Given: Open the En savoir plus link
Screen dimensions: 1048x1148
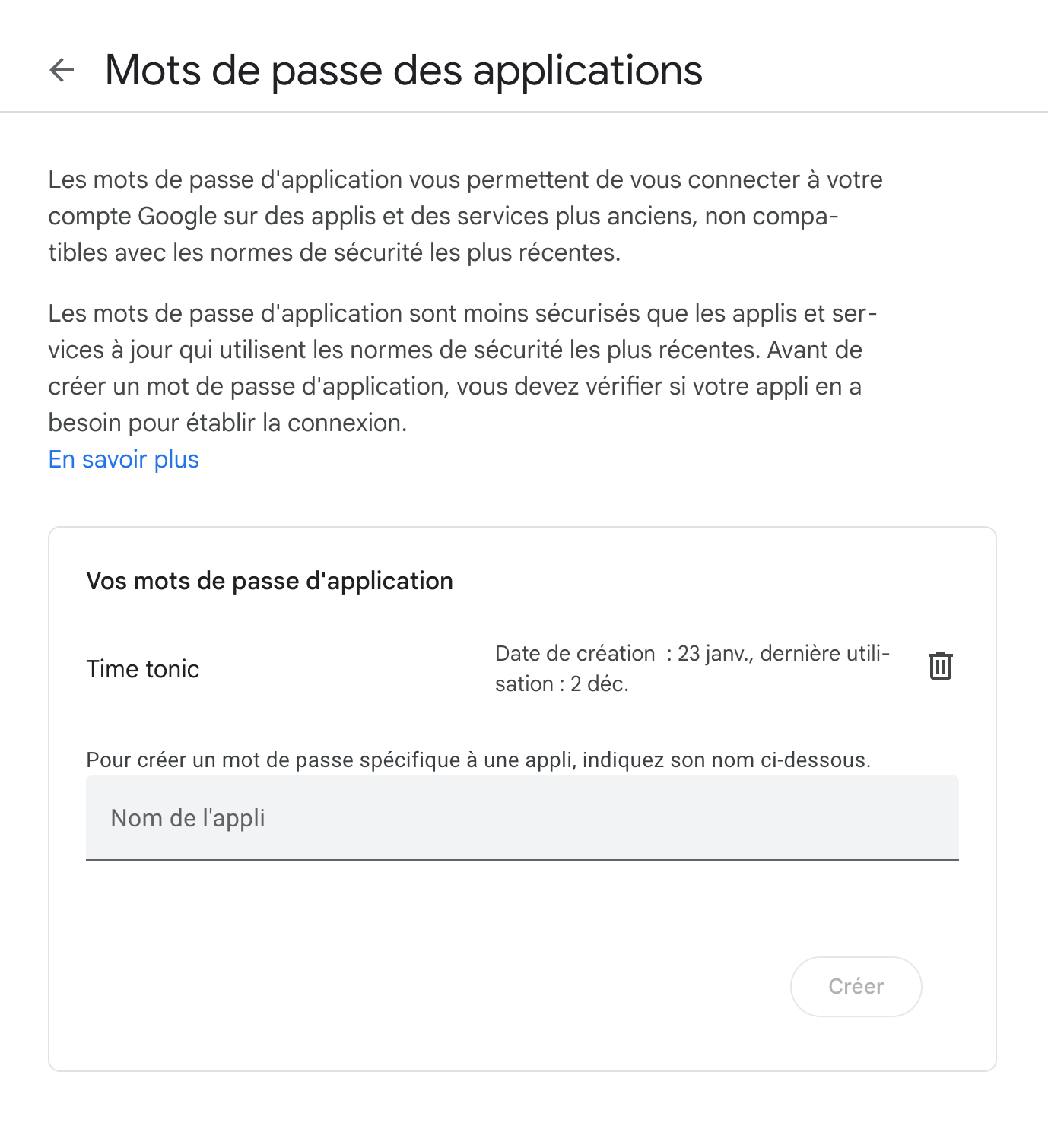Looking at the screenshot, I should point(124,459).
